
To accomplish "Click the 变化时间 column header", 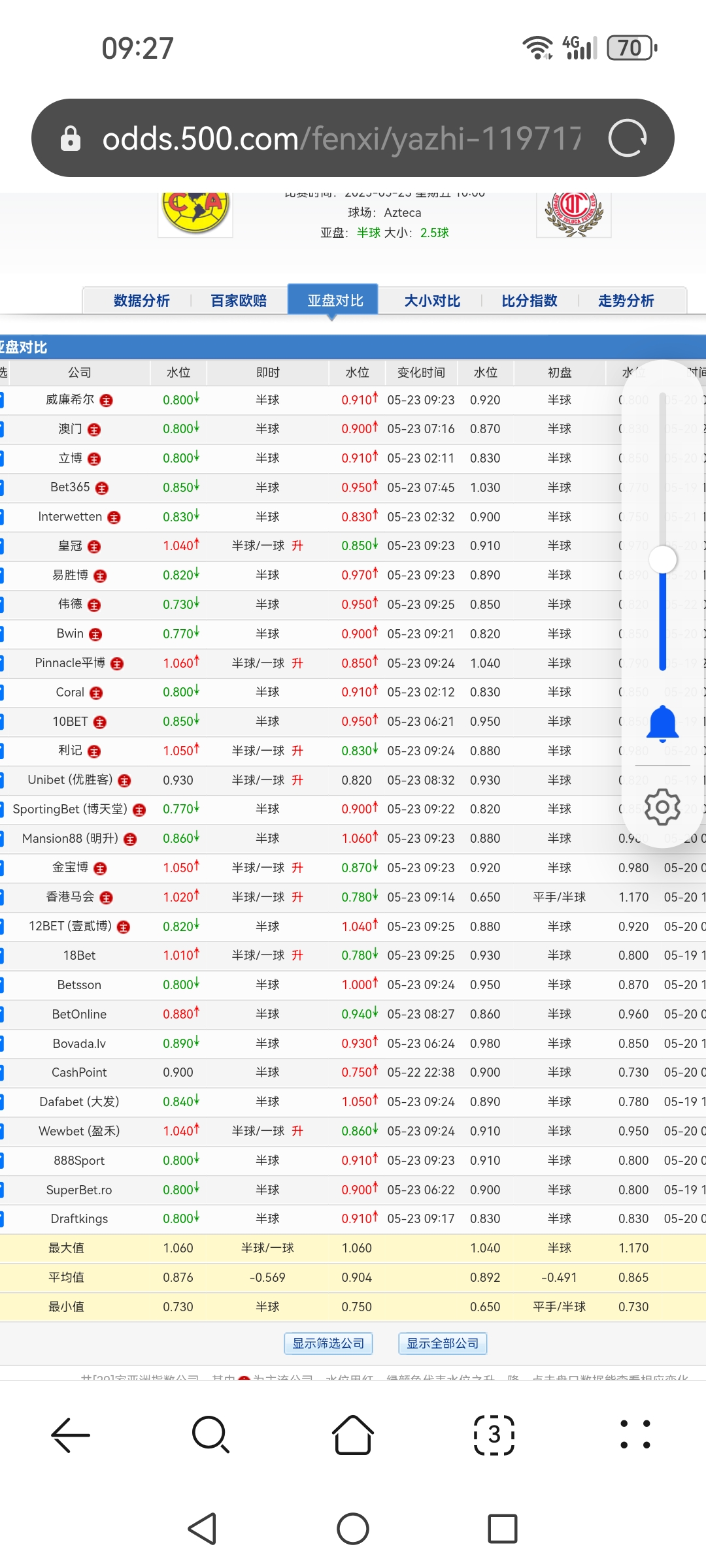I will 421,372.
